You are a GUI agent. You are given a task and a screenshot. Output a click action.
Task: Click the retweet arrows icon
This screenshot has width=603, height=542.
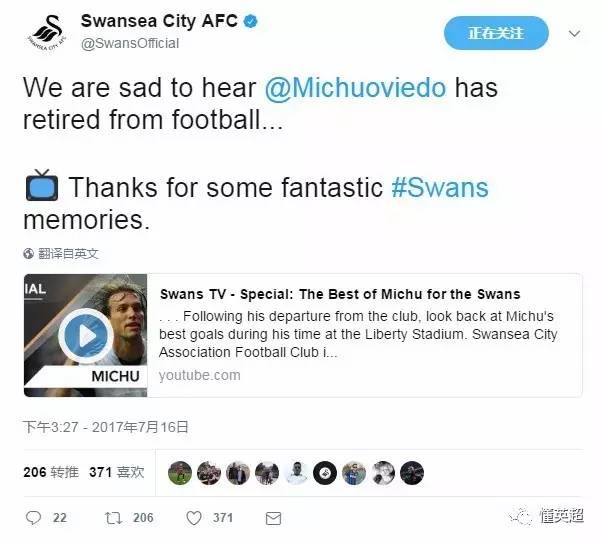[113, 518]
